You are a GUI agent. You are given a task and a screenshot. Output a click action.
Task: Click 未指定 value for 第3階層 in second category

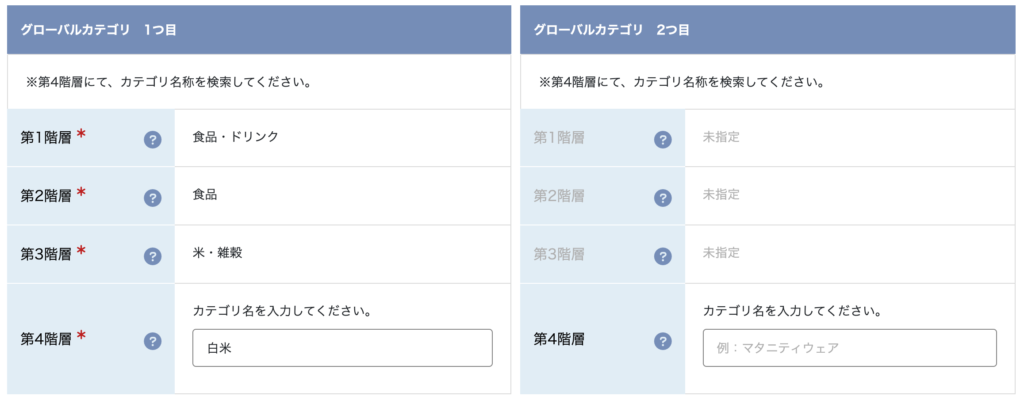pos(721,253)
